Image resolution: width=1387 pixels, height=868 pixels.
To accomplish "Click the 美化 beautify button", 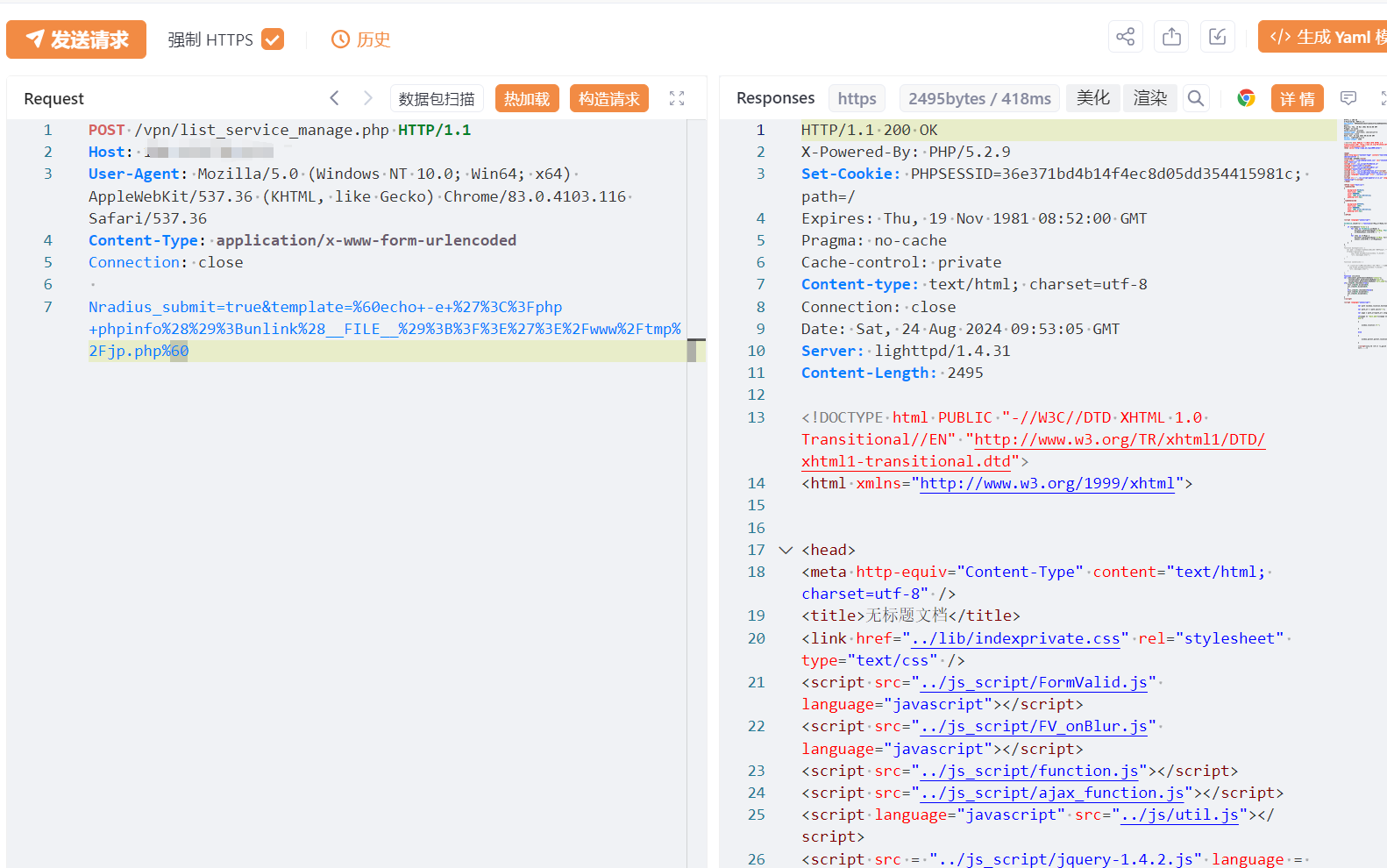I will point(1093,98).
